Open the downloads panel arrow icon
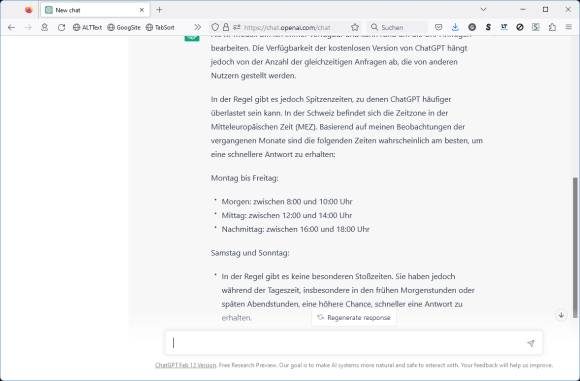The width and height of the screenshot is (580, 381). pyautogui.click(x=455, y=27)
